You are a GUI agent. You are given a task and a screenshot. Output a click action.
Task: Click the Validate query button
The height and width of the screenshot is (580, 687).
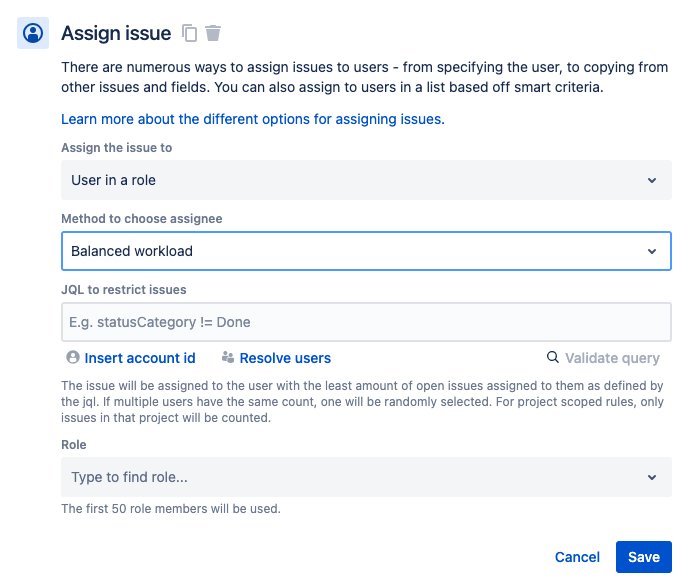(x=612, y=358)
